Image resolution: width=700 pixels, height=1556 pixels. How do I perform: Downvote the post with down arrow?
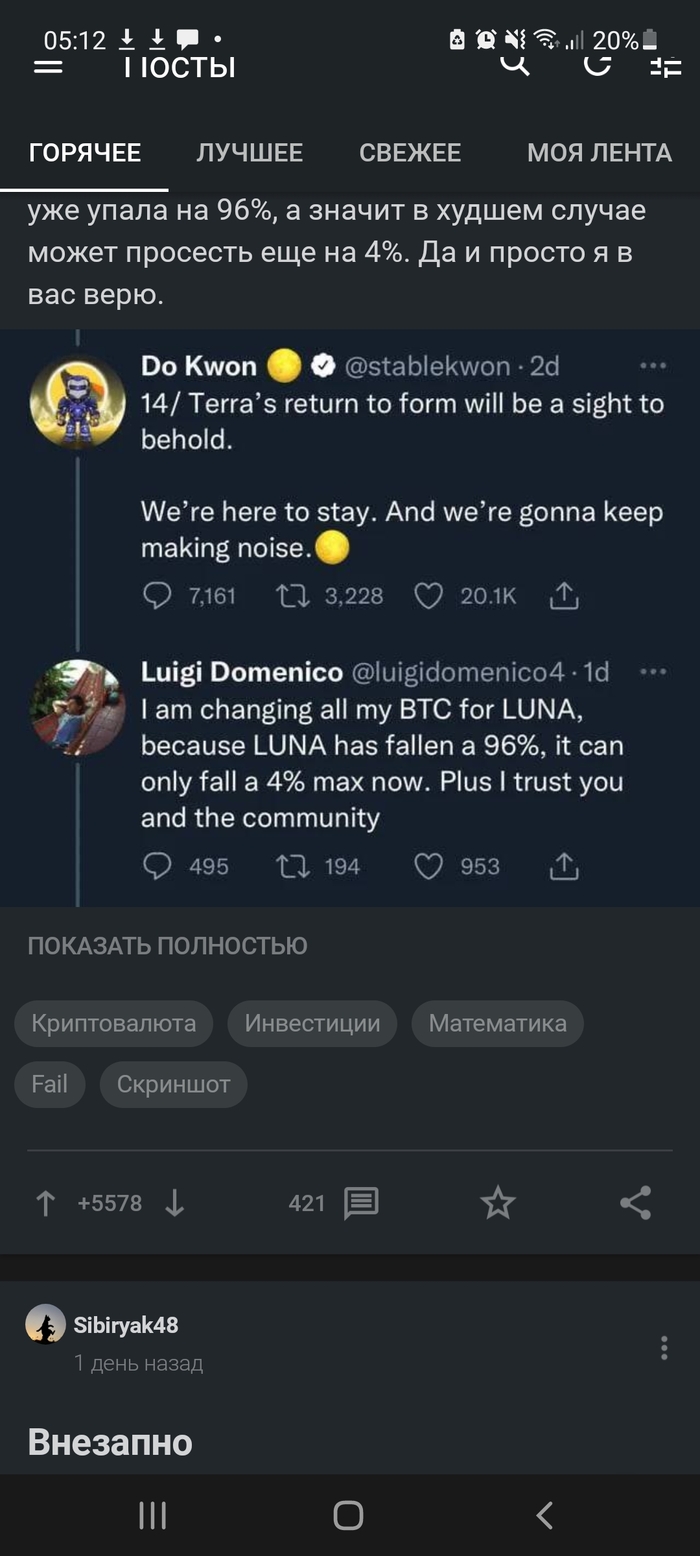point(174,1202)
